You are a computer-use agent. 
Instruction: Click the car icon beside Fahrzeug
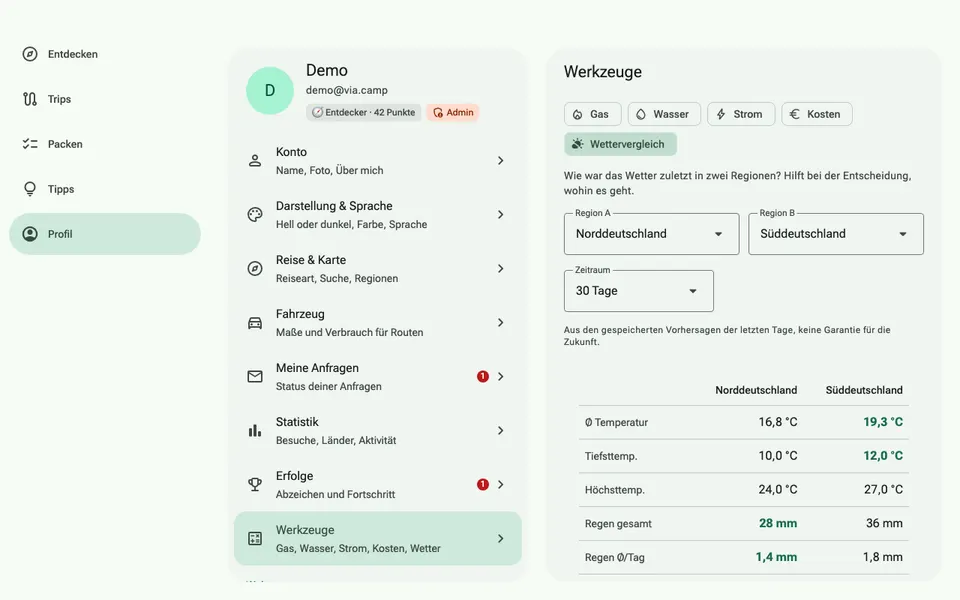255,323
